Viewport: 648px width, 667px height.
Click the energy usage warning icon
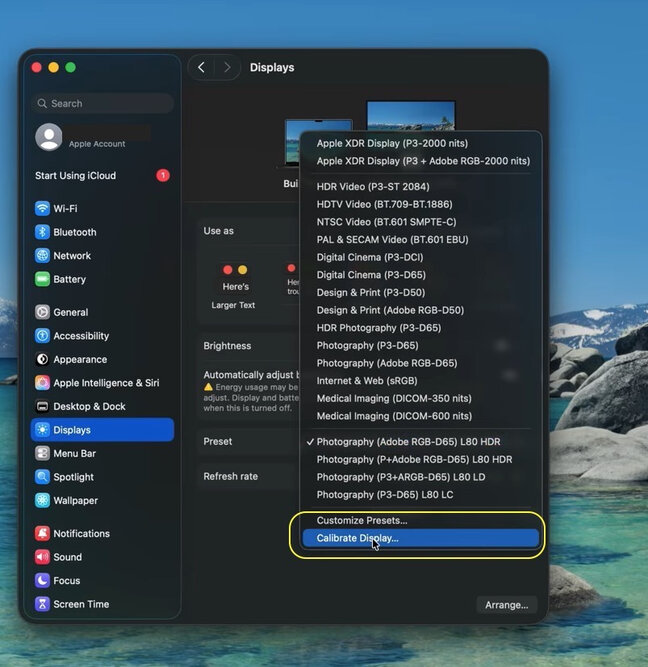208,387
